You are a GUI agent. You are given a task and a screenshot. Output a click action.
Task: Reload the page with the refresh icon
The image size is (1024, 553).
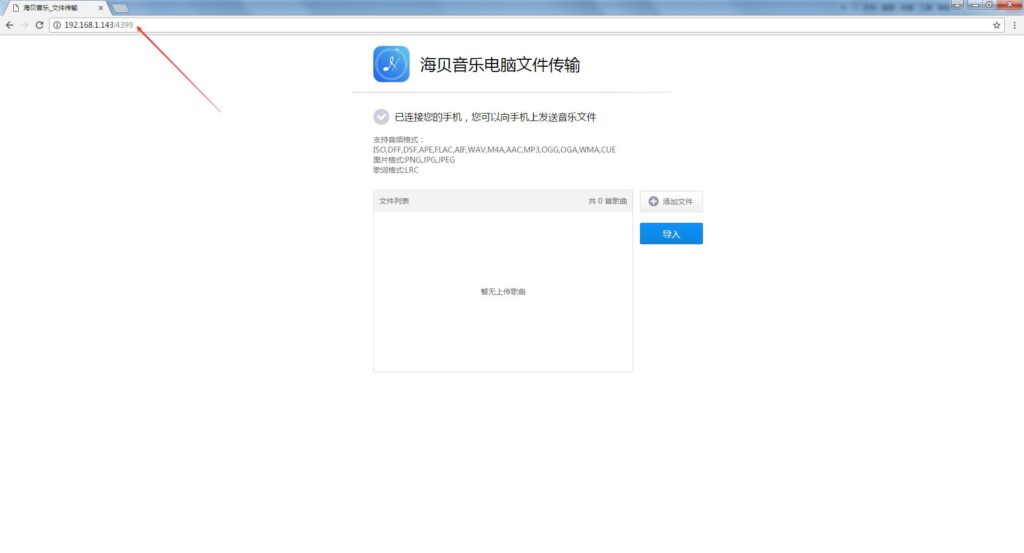(x=39, y=25)
